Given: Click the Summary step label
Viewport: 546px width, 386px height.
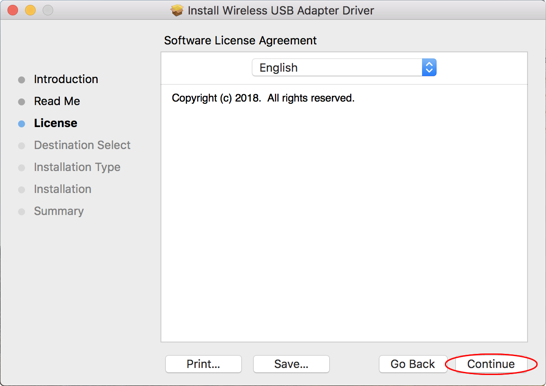Looking at the screenshot, I should click(59, 211).
